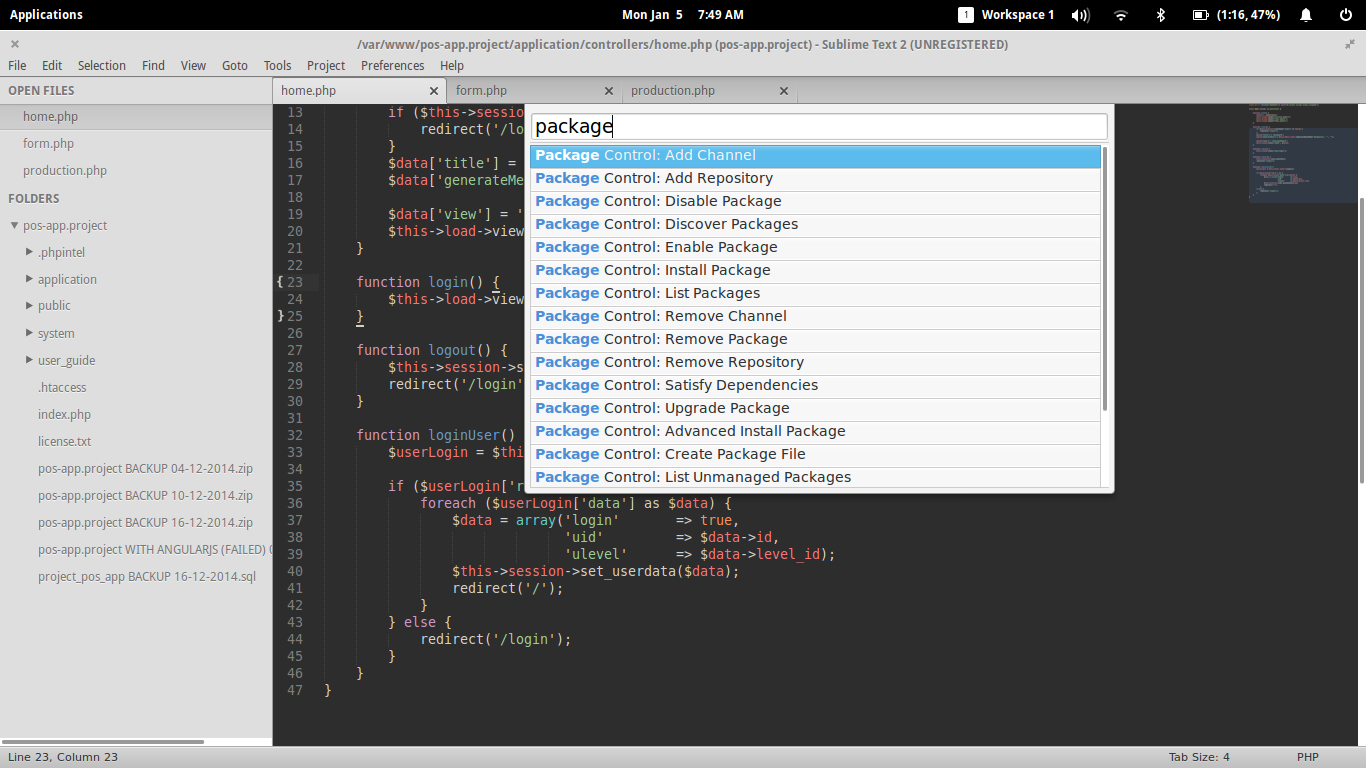Click the command palette list scrollbar
The image size is (1366, 768).
(1105, 278)
